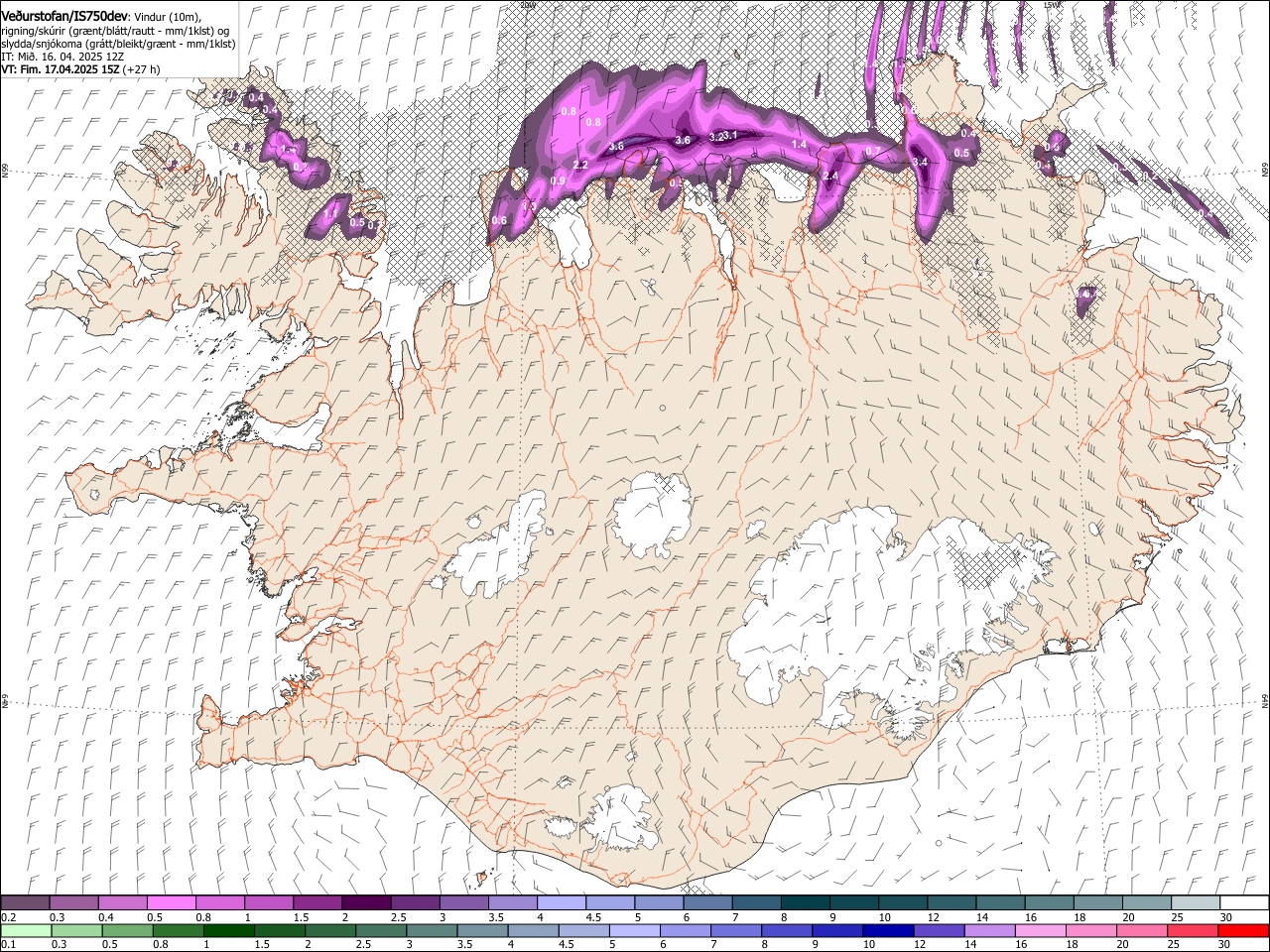1270x952 pixels.
Task: Click the 64N latitude label on right edge
Action: click(1265, 700)
